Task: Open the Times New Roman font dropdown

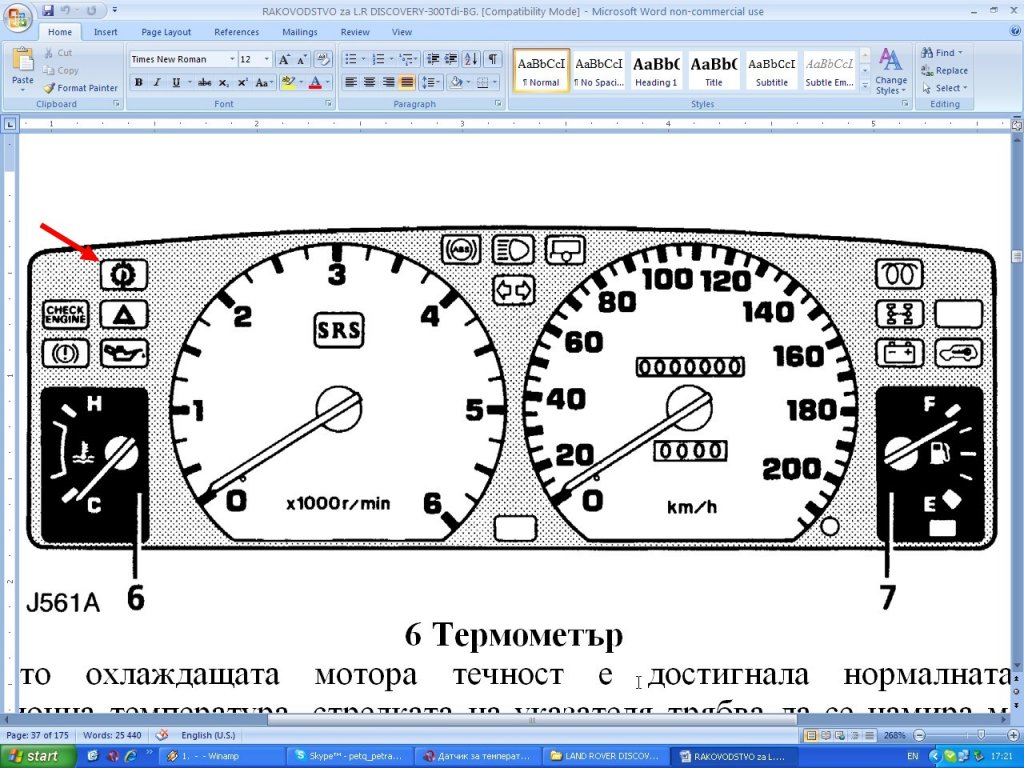Action: click(232, 60)
